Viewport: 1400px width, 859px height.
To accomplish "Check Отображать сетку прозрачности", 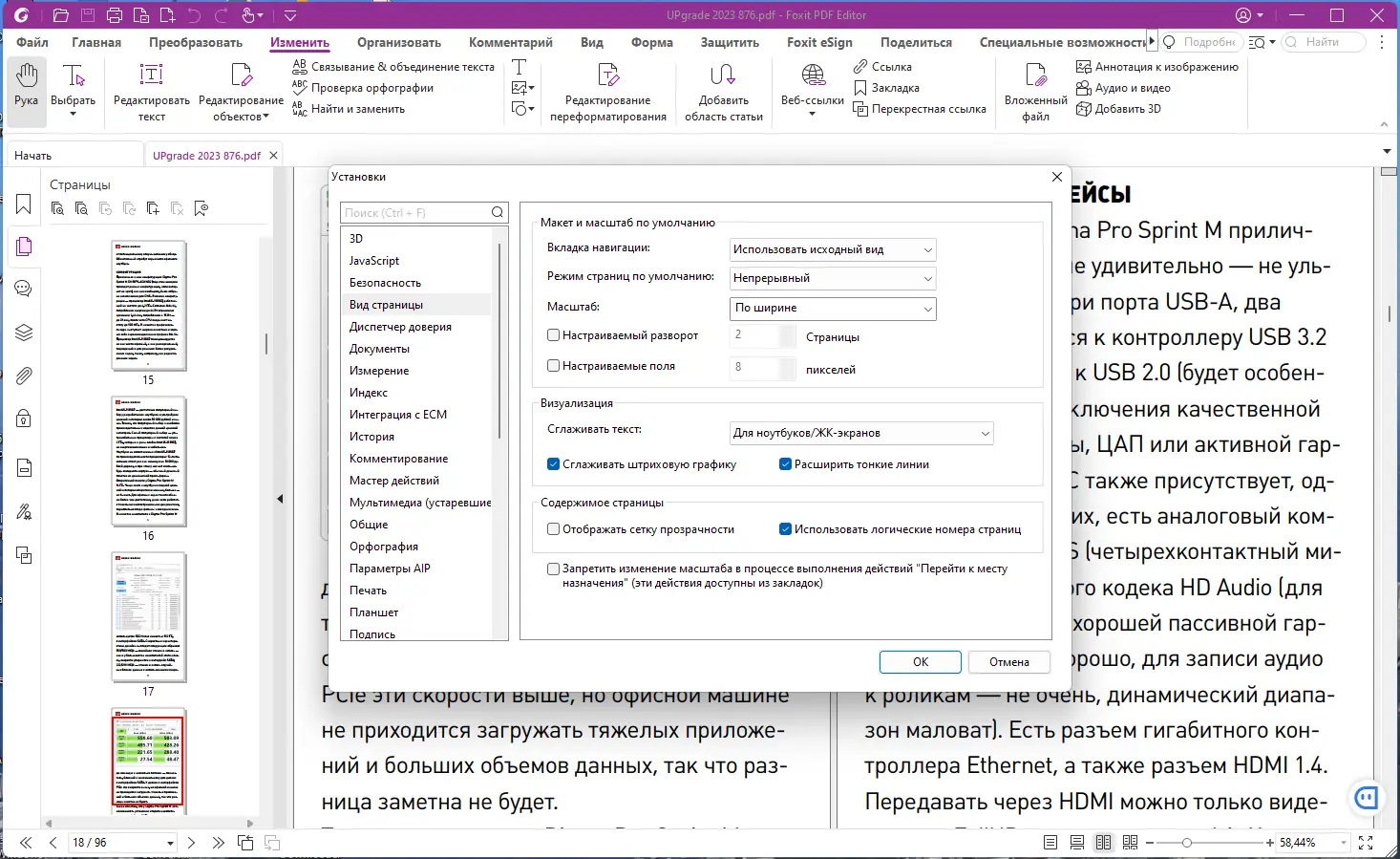I will (553, 529).
